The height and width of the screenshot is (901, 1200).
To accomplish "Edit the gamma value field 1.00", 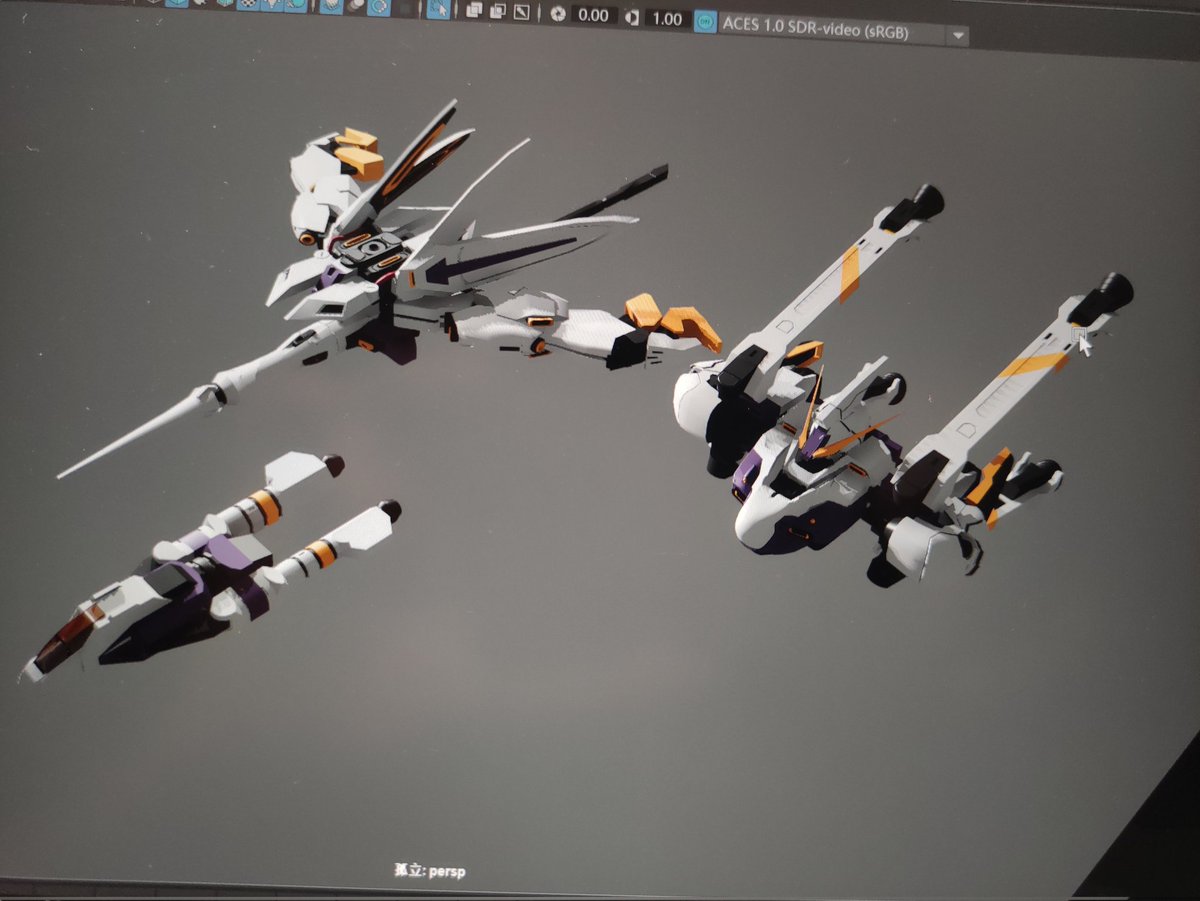I will pos(665,18).
